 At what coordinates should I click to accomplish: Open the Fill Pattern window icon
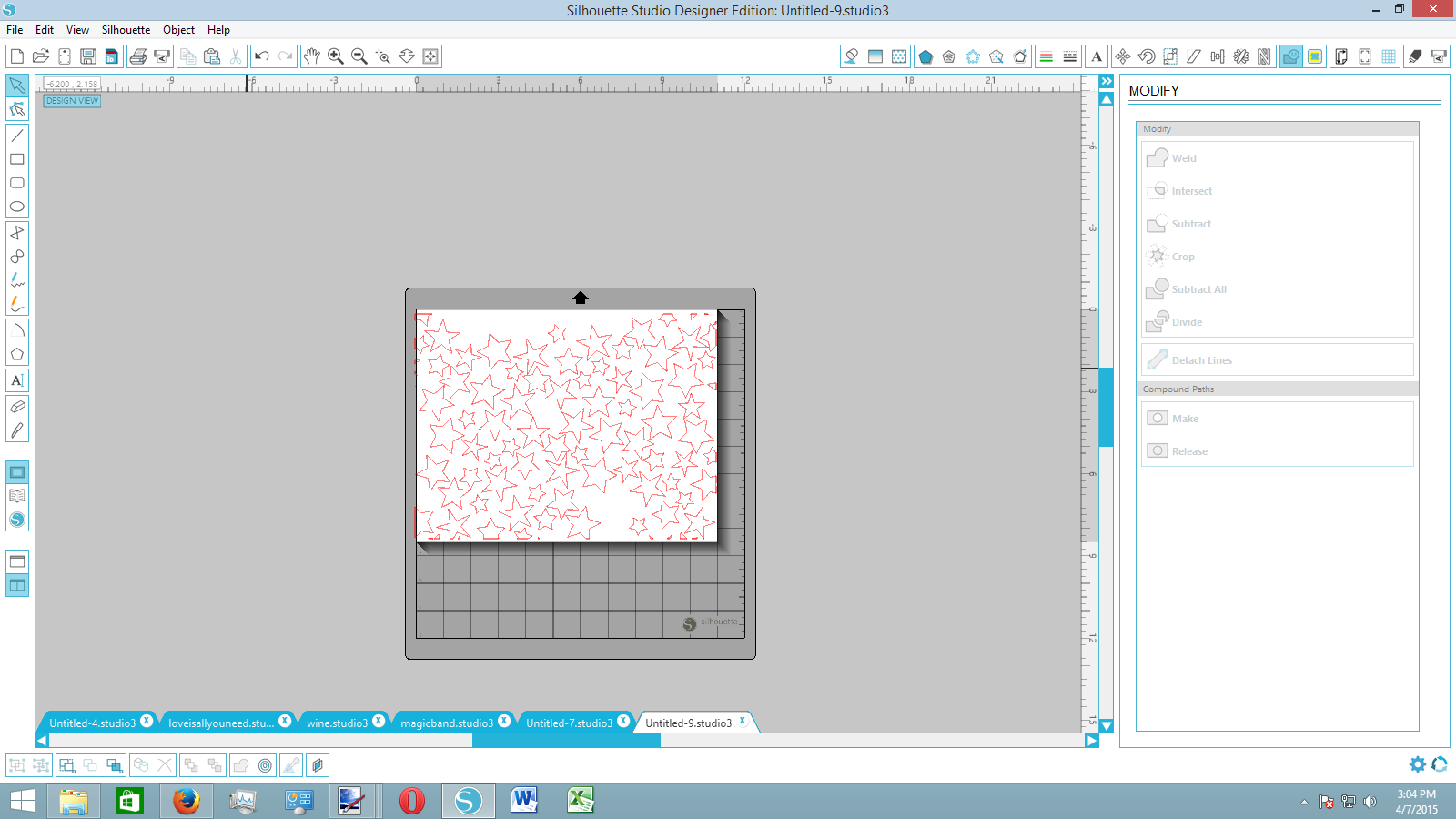pyautogui.click(x=899, y=56)
